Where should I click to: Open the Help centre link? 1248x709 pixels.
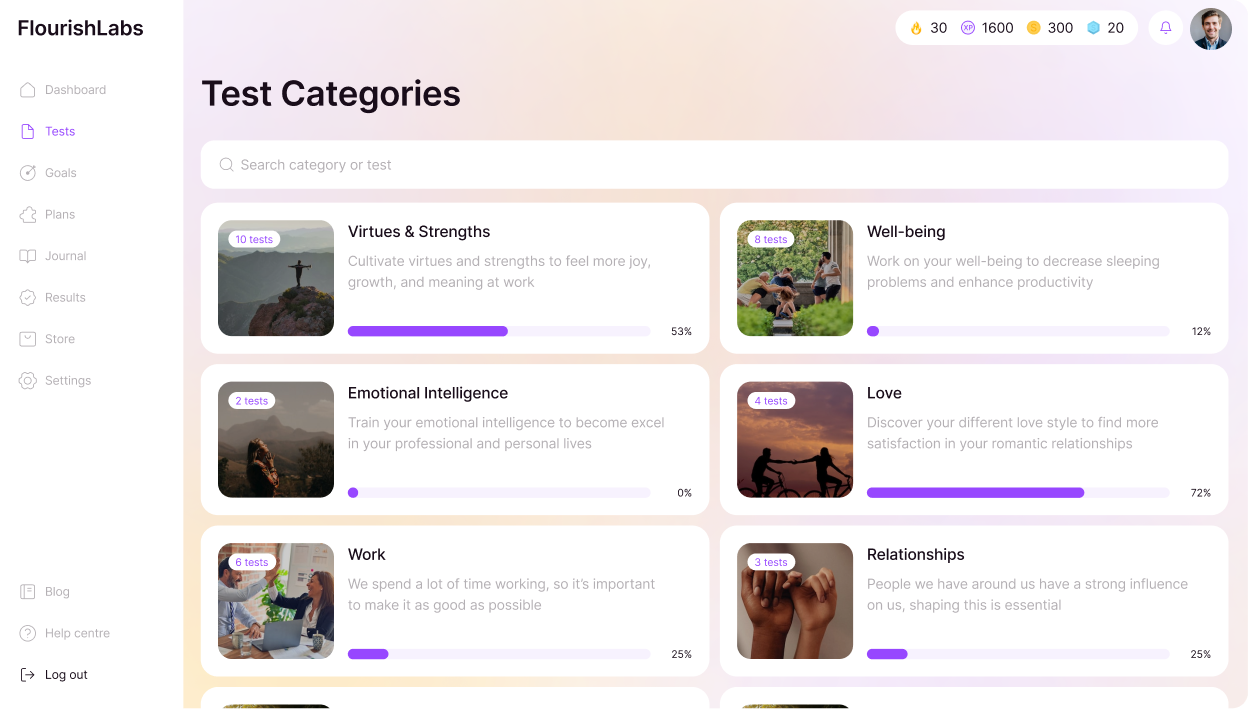point(77,633)
